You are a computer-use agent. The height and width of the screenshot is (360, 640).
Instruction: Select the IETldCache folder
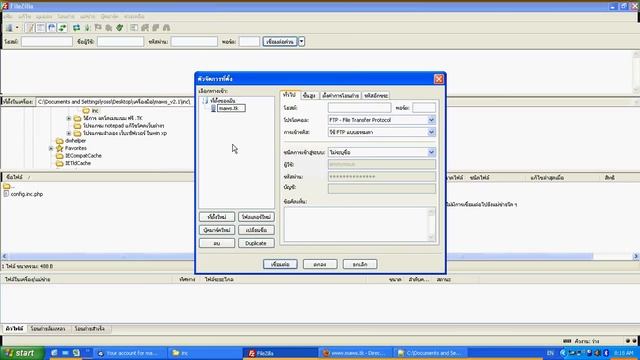(x=78, y=163)
